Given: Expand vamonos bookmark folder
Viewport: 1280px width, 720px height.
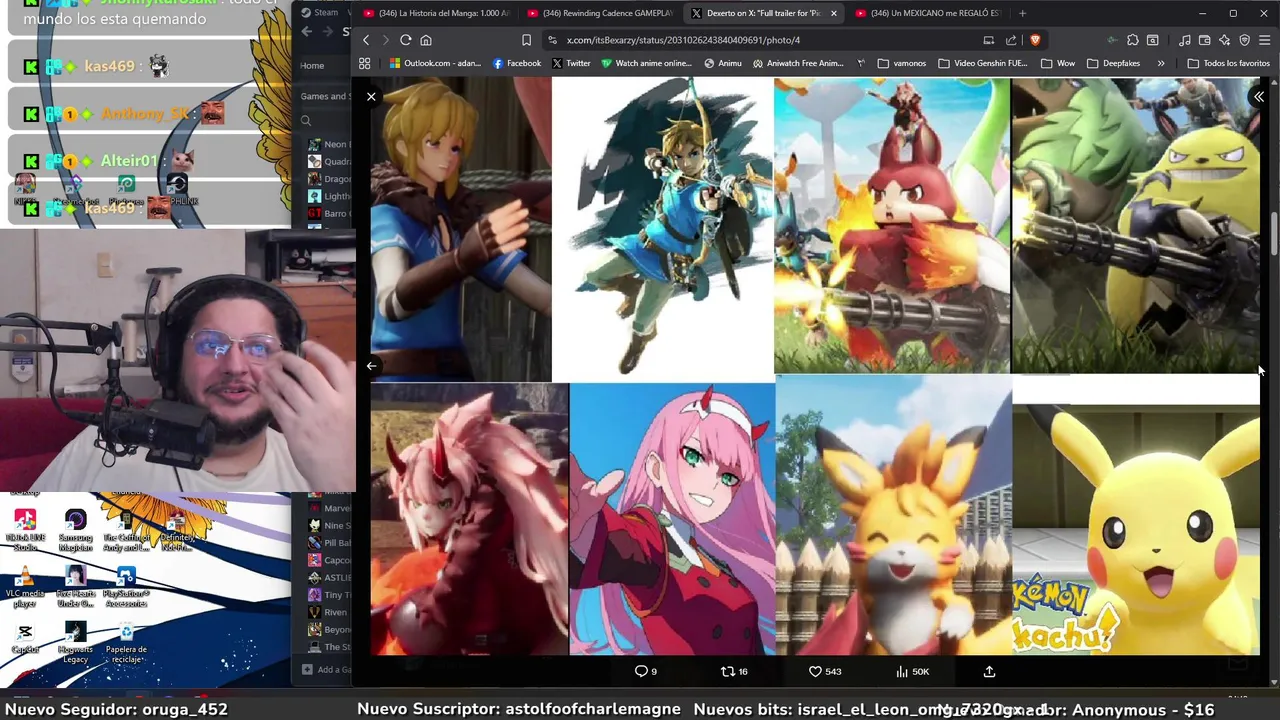Looking at the screenshot, I should tap(902, 63).
